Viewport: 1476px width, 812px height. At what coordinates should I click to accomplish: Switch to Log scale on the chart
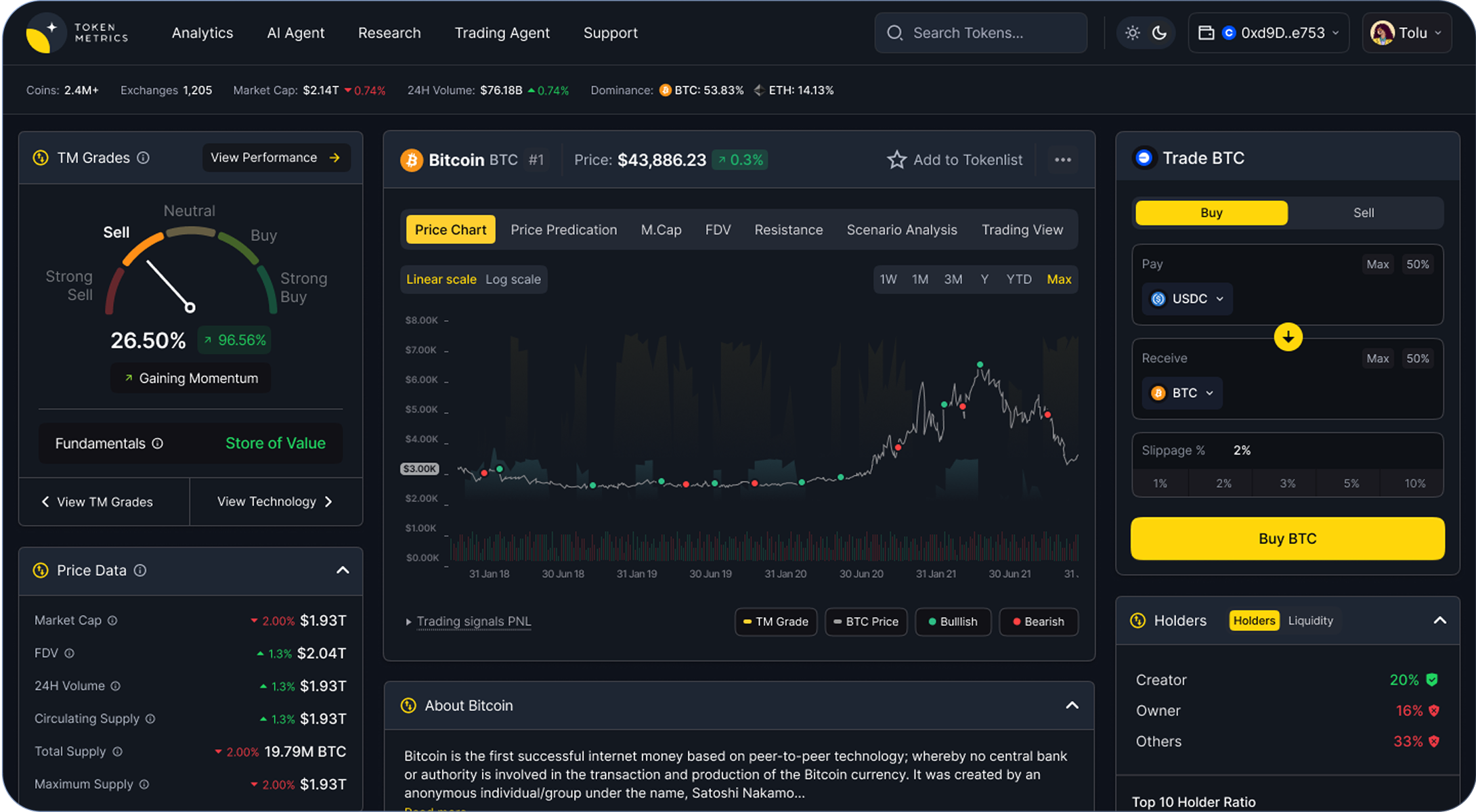(513, 279)
